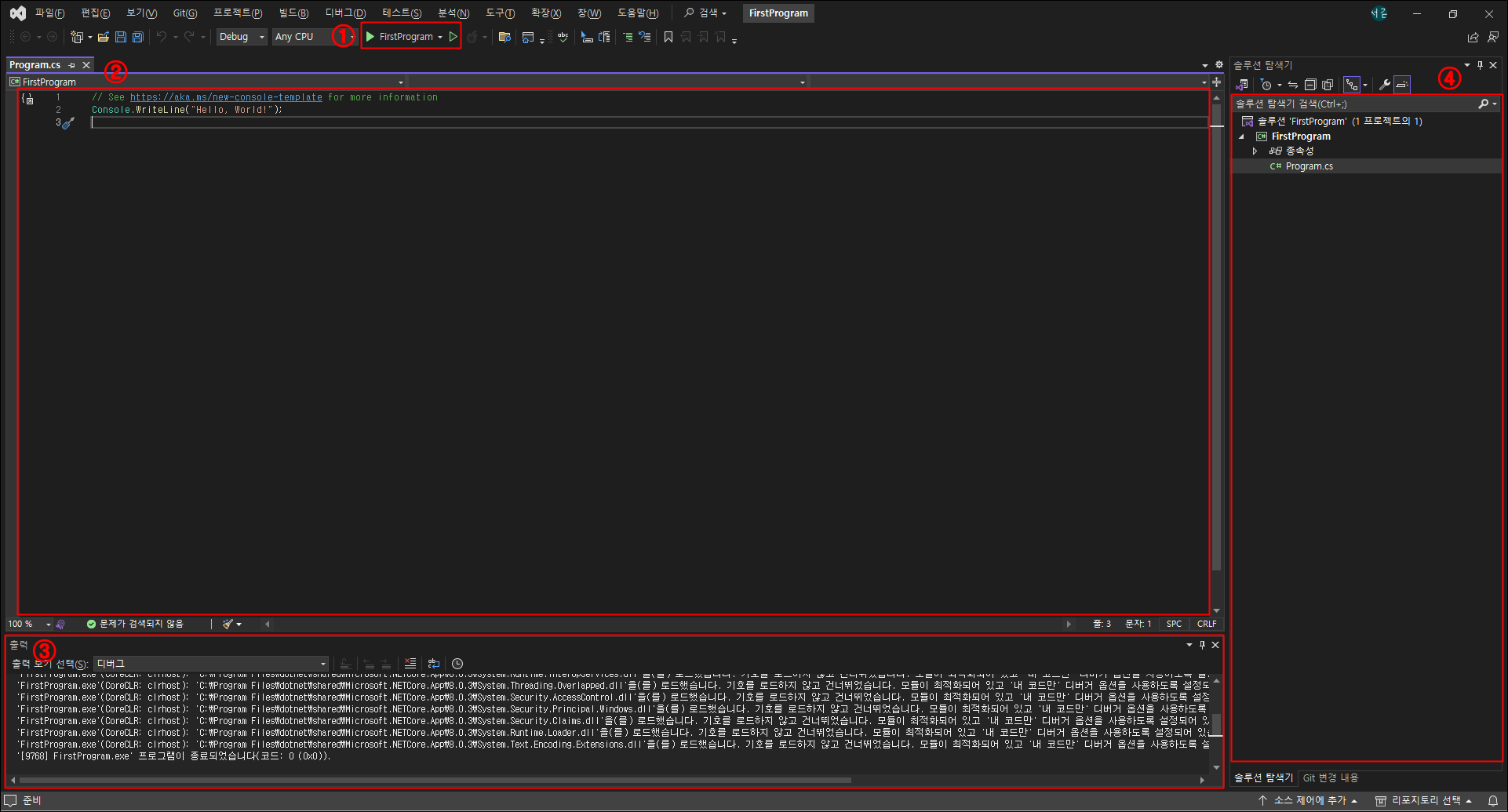
Task: Open the Output source dropdown showing 디버그
Action: pos(210,664)
